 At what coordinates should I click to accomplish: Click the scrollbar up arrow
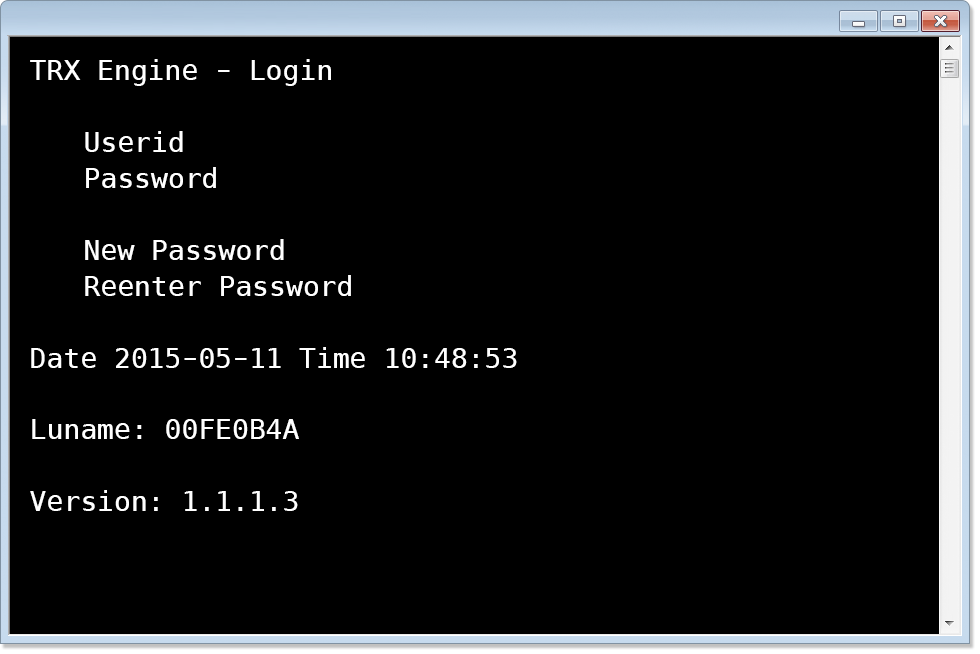pos(947,46)
